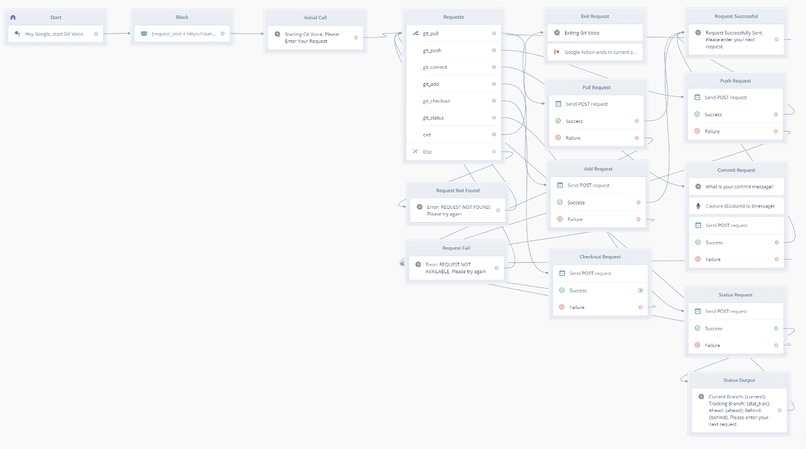Image resolution: width=806 pixels, height=449 pixels.
Task: Select the git_status choice row
Action: [x=453, y=117]
